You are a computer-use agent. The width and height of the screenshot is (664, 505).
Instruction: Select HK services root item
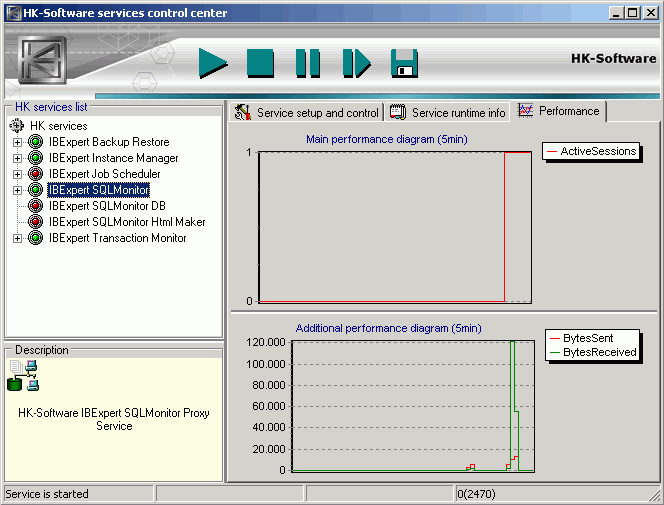(58, 126)
